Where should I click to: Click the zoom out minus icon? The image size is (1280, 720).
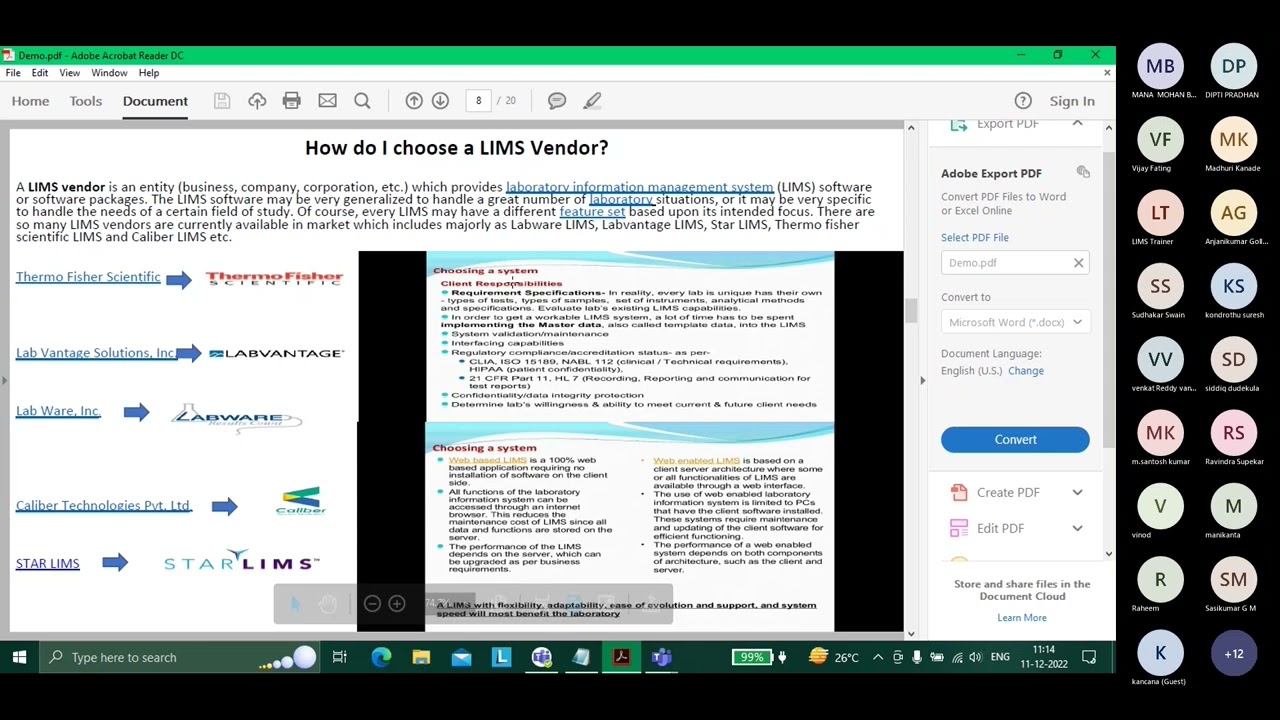click(x=372, y=604)
